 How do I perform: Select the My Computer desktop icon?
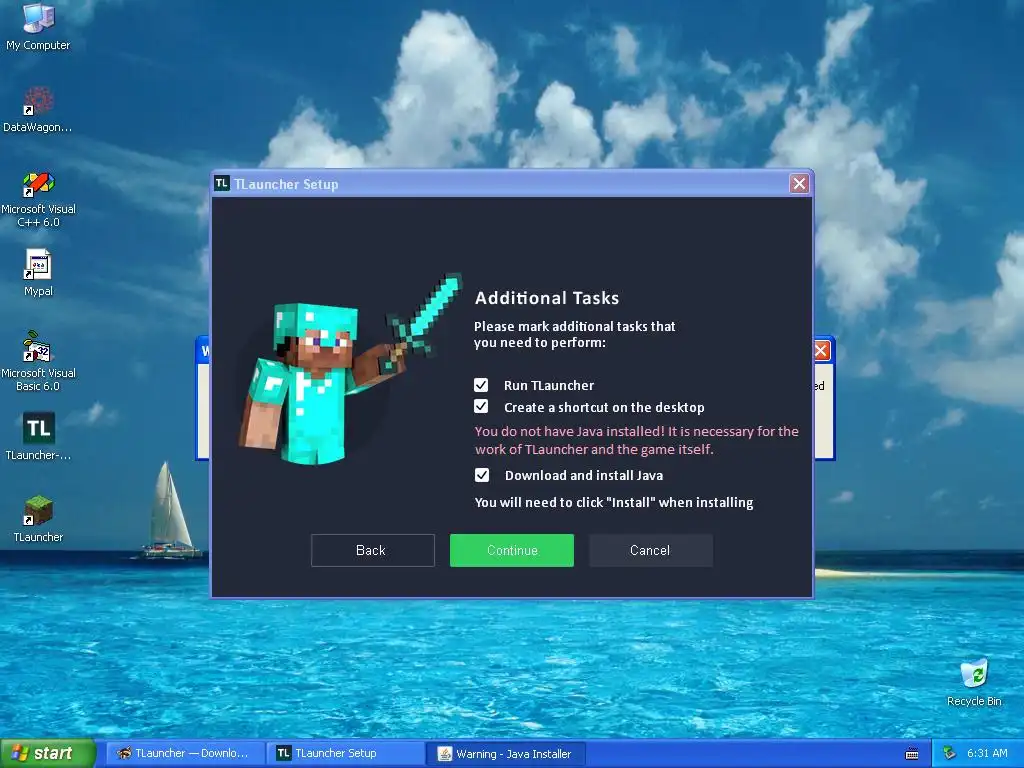coord(38,27)
